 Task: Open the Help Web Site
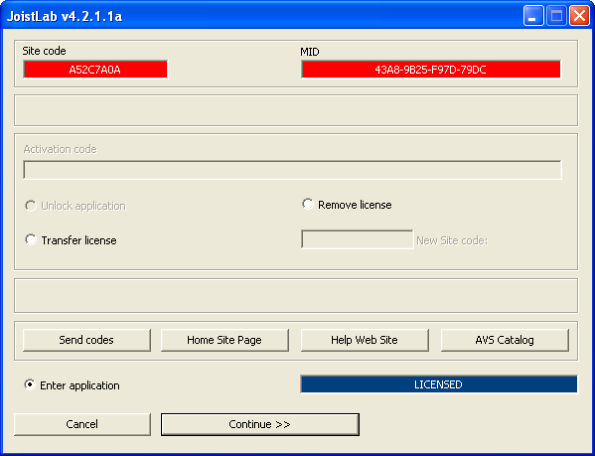[x=365, y=340]
